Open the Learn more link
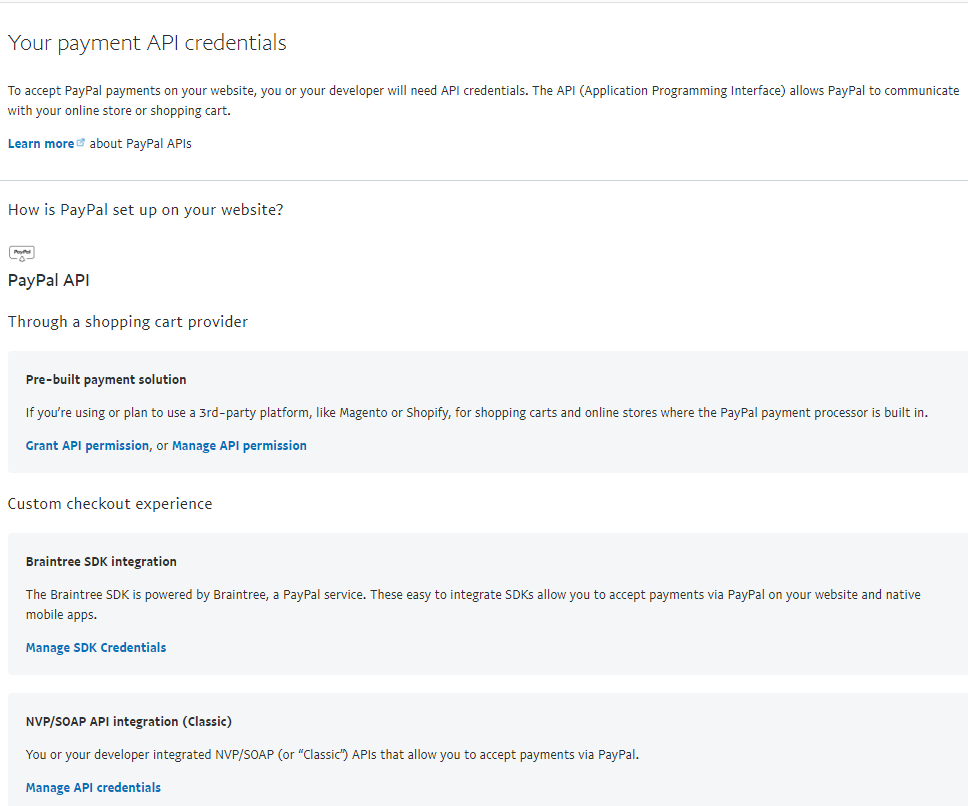 click(x=40, y=144)
